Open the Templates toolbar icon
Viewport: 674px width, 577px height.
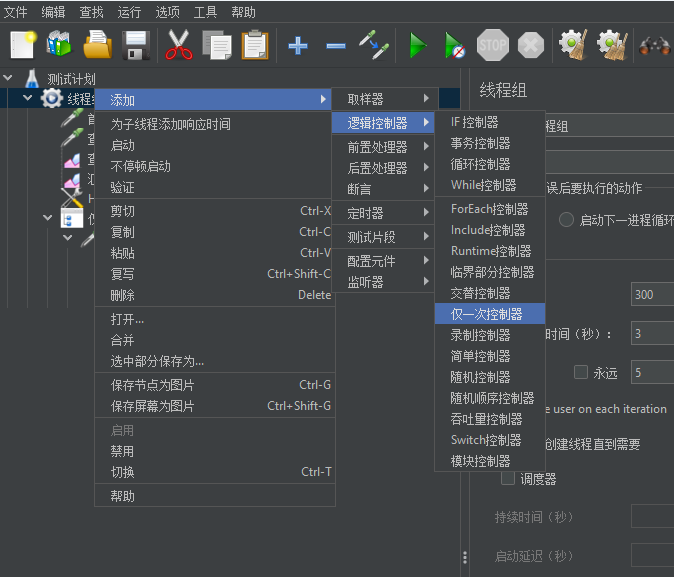60,44
